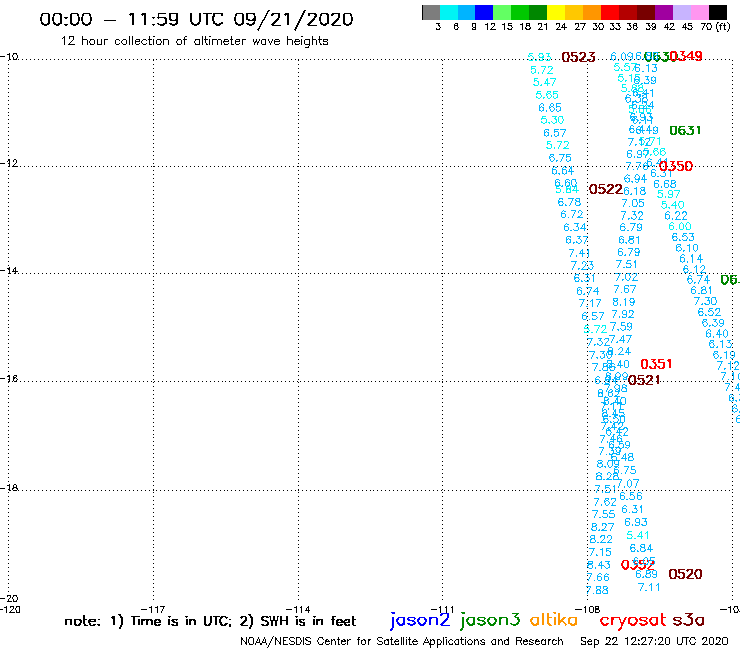
Task: Click the 7.92 wave height value
Action: pyautogui.click(x=623, y=314)
